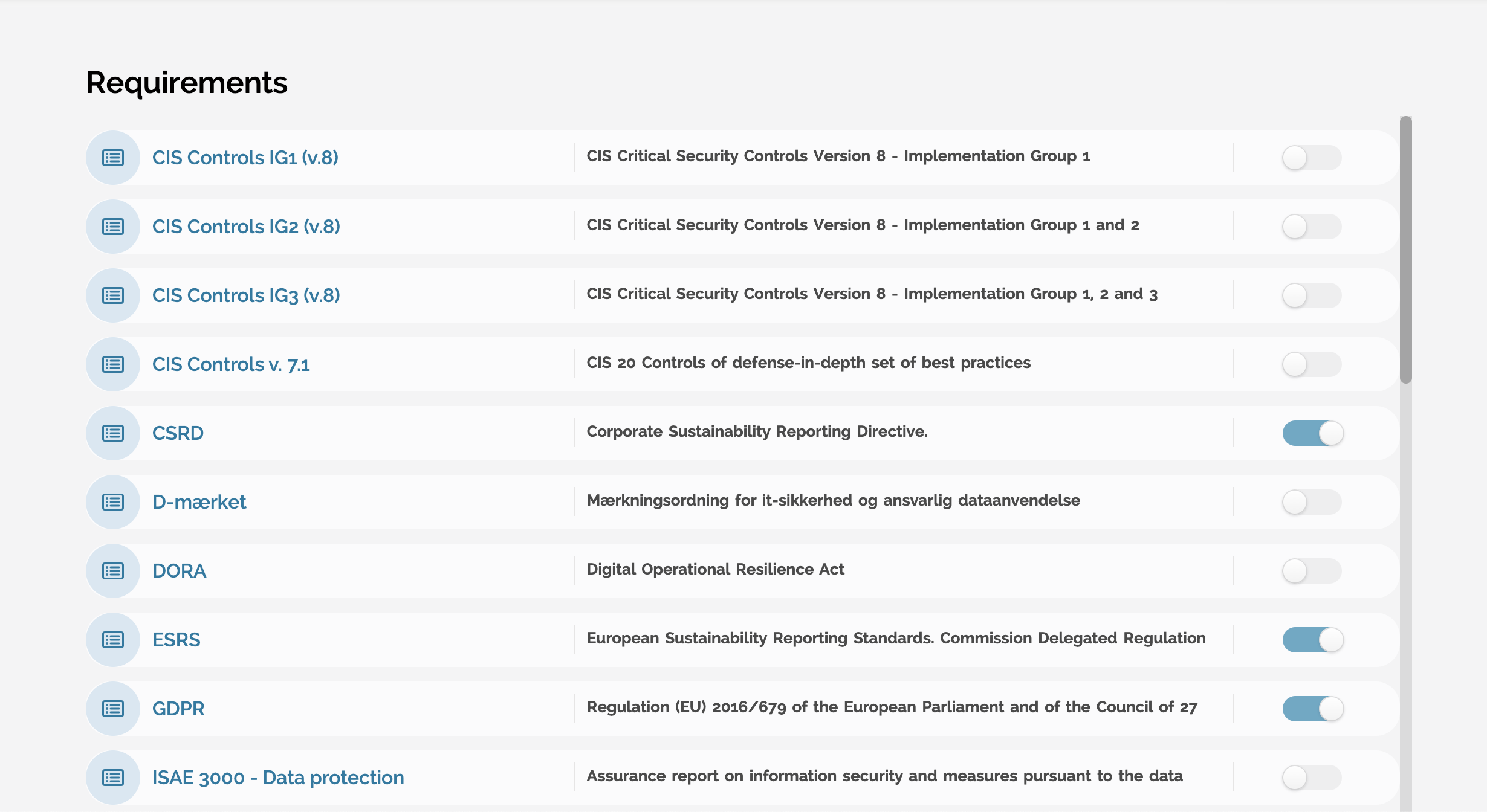The width and height of the screenshot is (1487, 812).
Task: Click the list icon next to CSRD
Action: pyautogui.click(x=113, y=433)
